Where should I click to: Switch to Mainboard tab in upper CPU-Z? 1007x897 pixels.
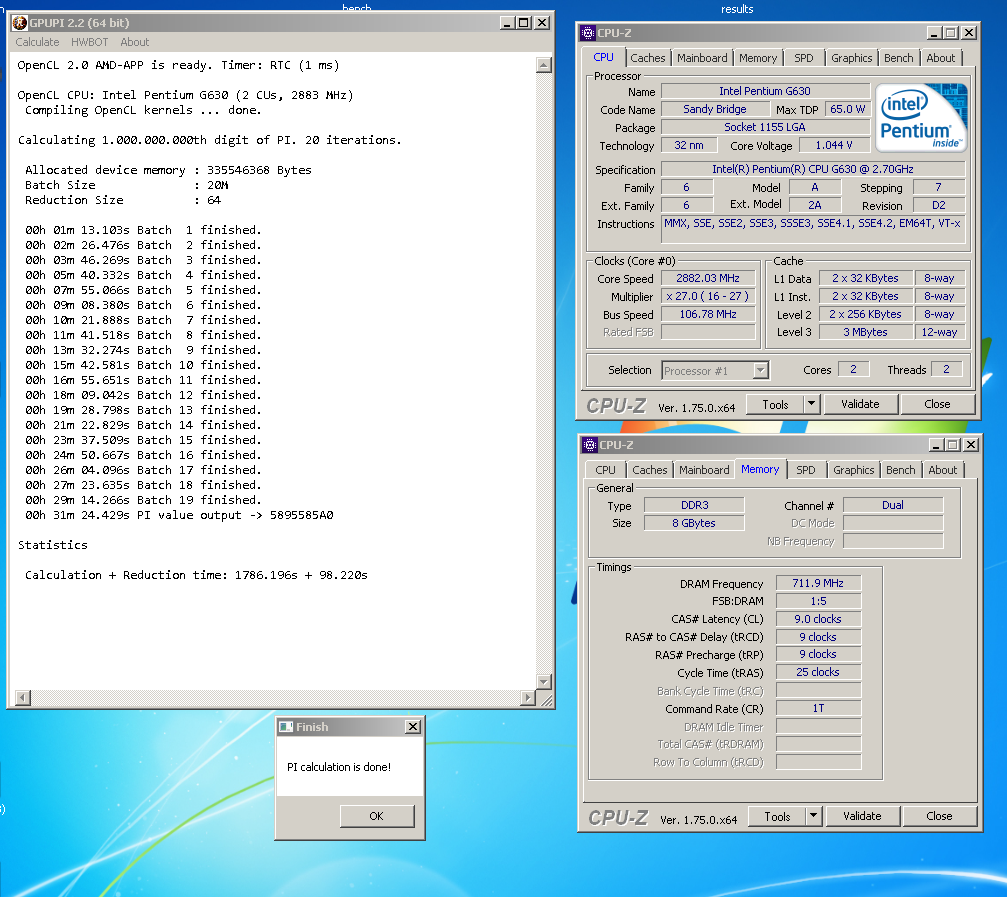click(702, 58)
